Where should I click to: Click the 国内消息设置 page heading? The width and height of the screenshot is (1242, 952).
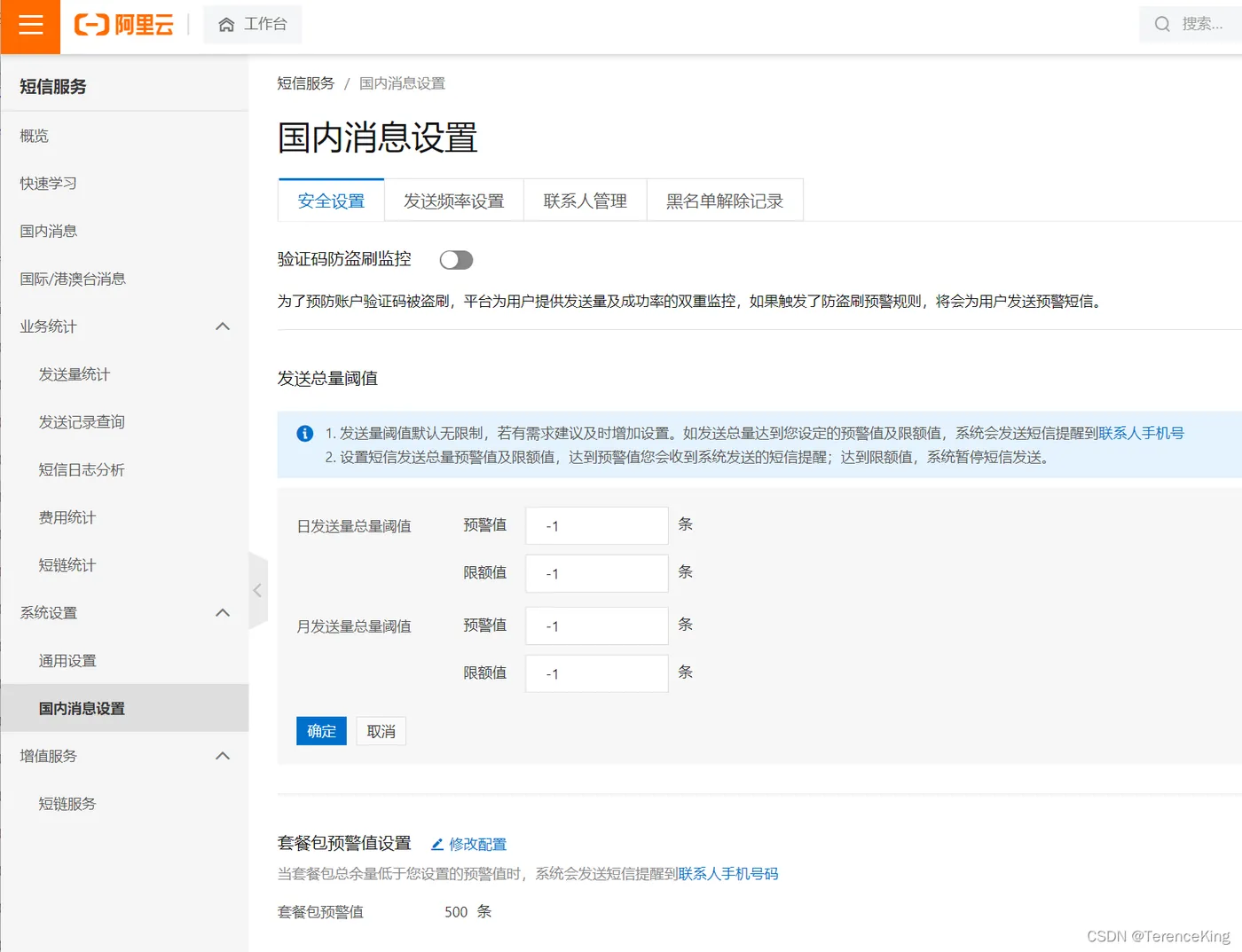377,138
